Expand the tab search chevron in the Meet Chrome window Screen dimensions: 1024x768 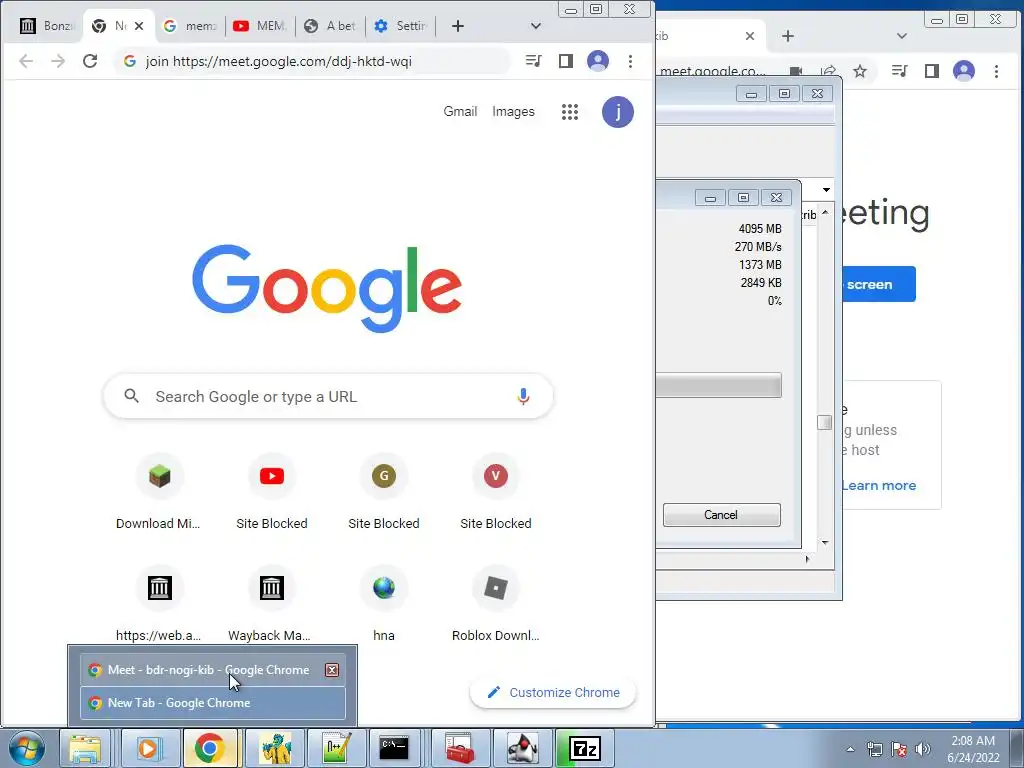tap(901, 36)
